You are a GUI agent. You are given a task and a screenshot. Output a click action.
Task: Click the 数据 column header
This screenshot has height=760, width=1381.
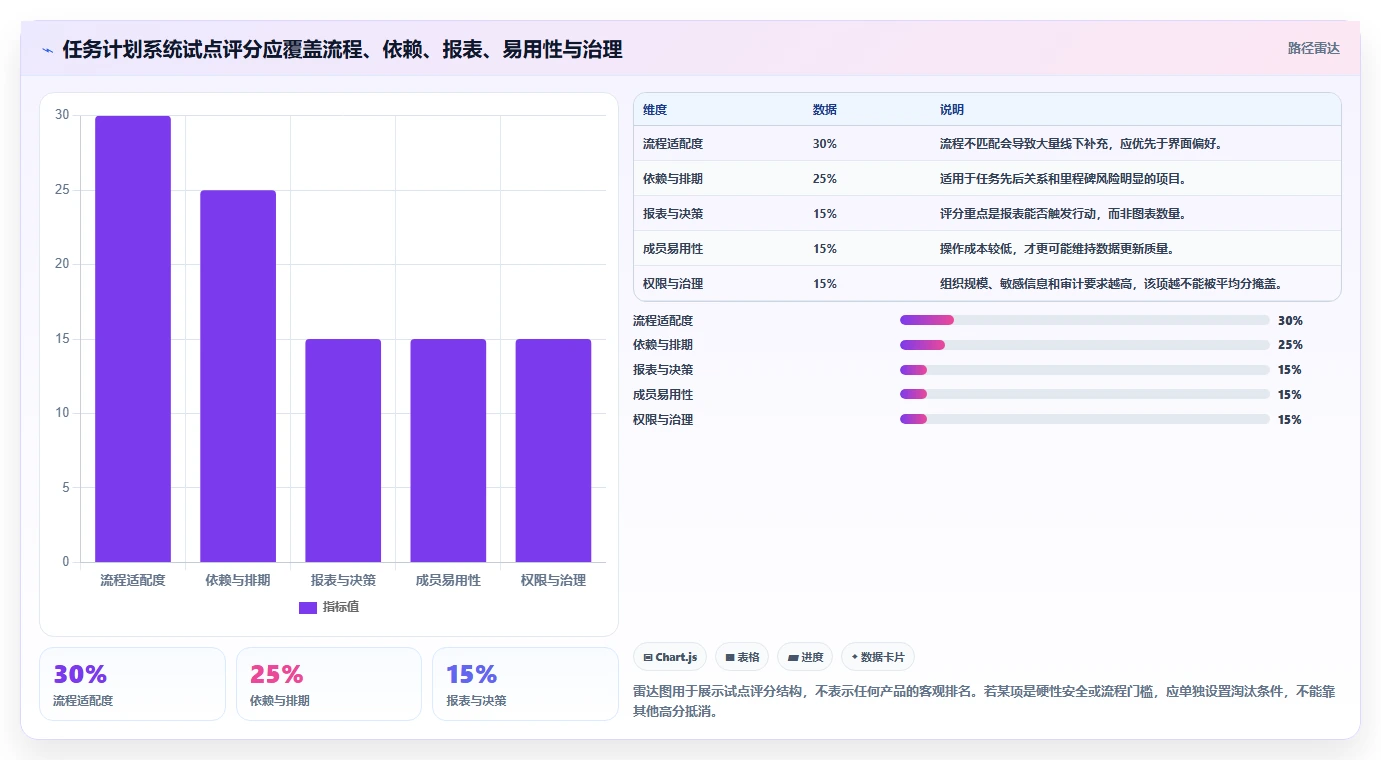825,109
